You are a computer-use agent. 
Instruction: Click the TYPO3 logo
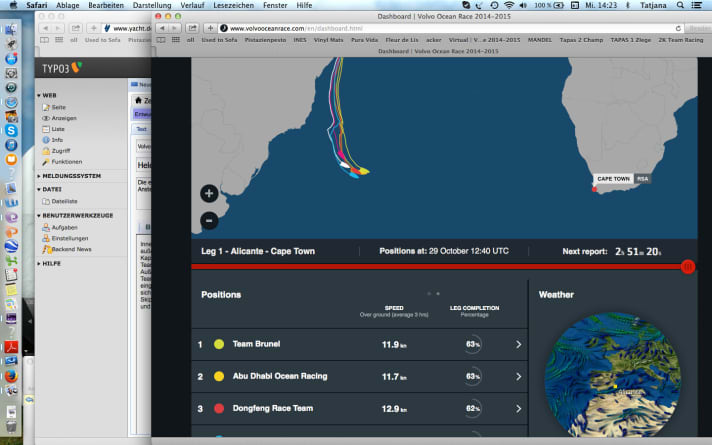(x=62, y=68)
